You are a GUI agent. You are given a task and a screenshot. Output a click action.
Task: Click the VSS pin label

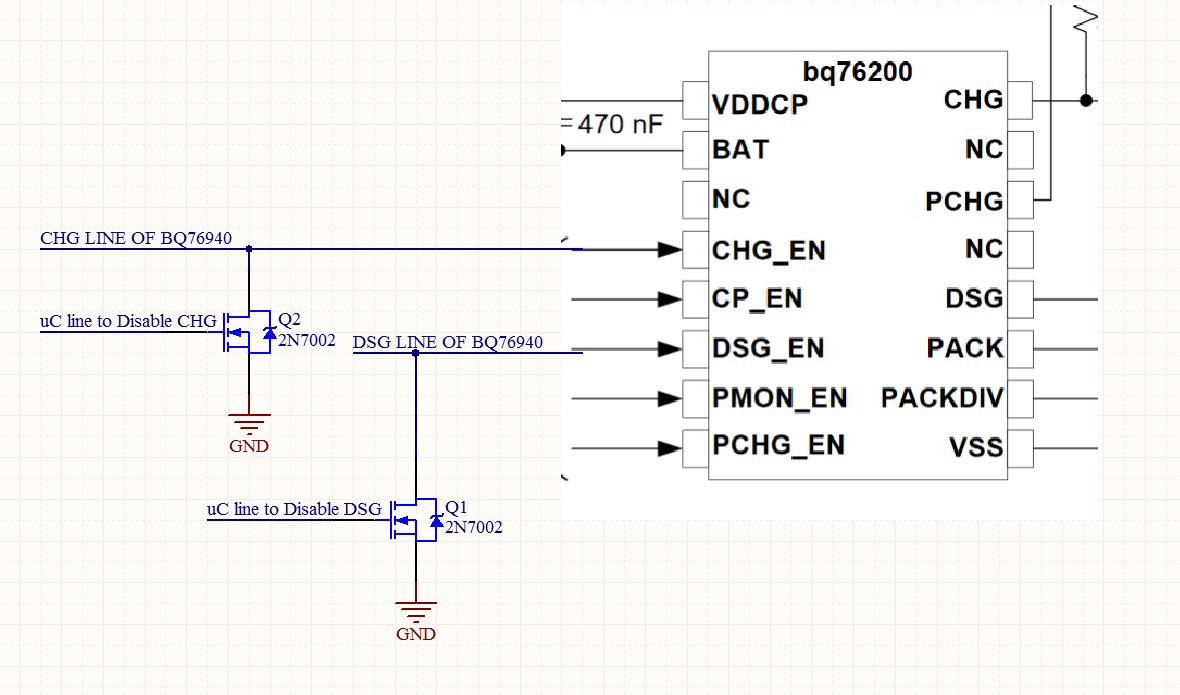point(976,448)
